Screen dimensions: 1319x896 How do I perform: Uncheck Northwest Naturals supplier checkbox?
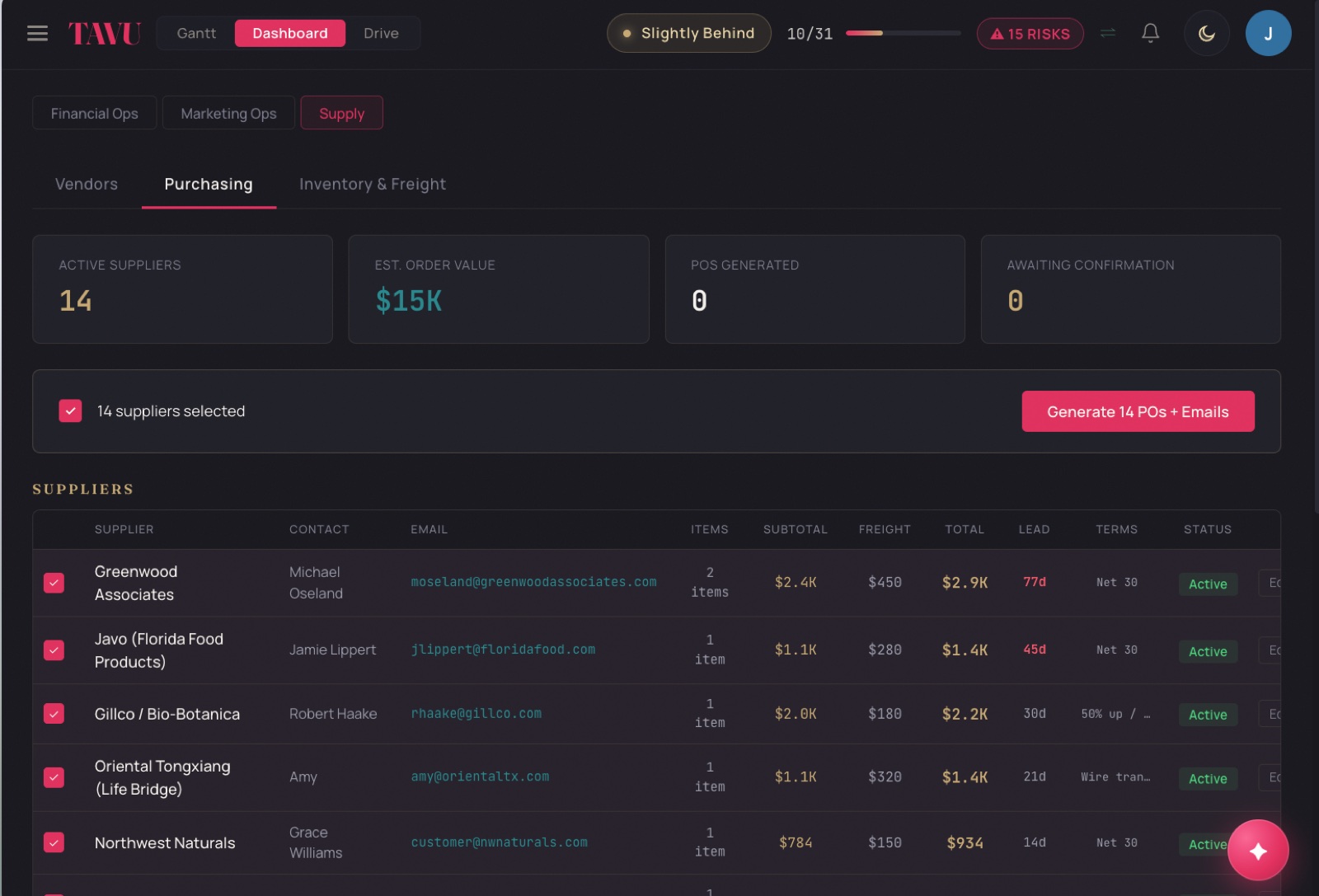(54, 842)
